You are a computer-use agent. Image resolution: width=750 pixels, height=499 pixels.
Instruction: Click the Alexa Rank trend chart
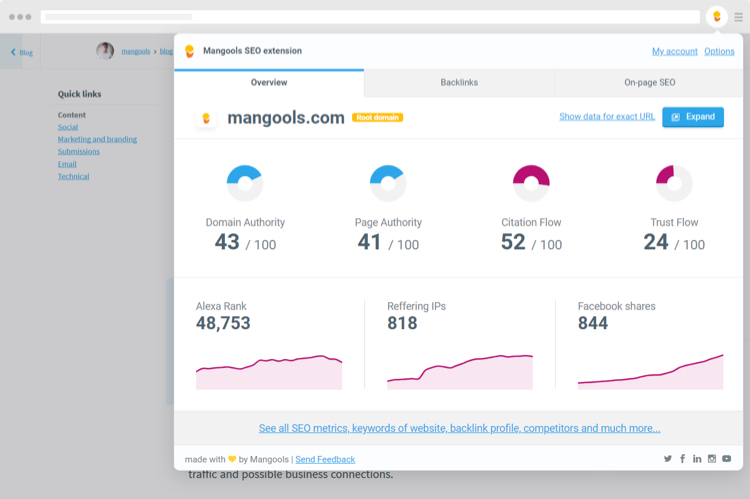pos(269,372)
